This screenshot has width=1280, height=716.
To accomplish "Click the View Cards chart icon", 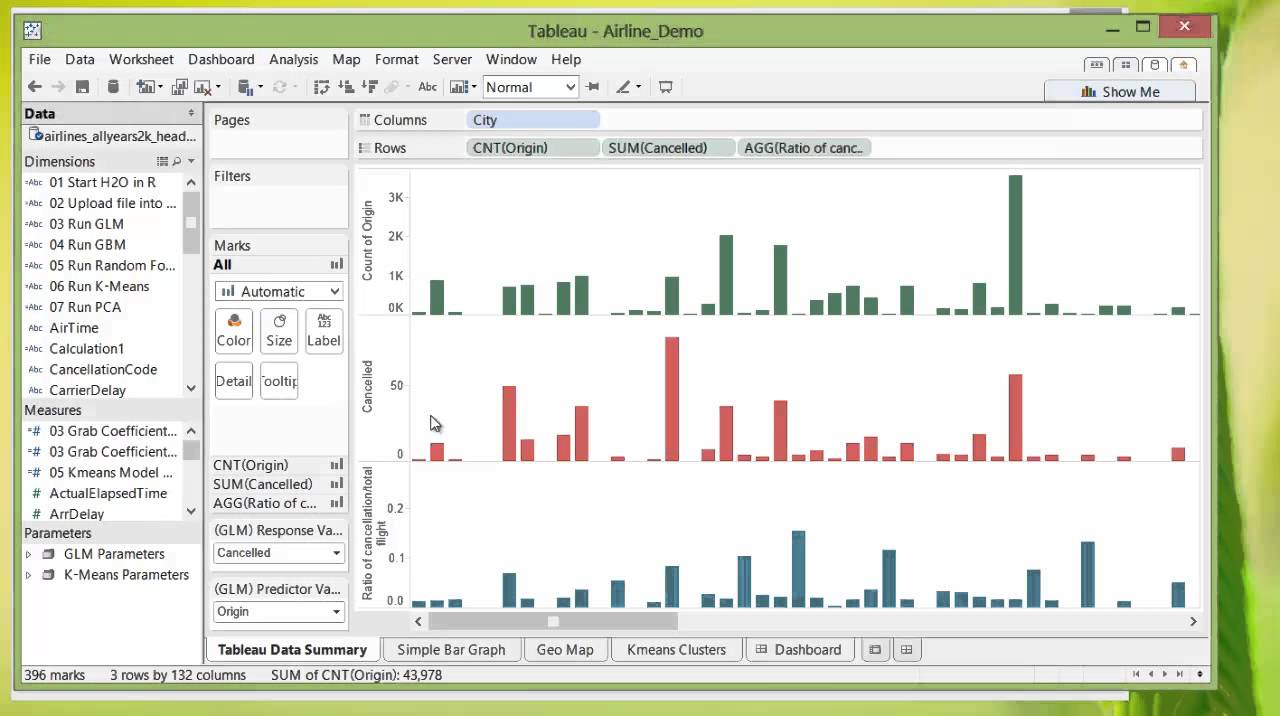I will [458, 87].
